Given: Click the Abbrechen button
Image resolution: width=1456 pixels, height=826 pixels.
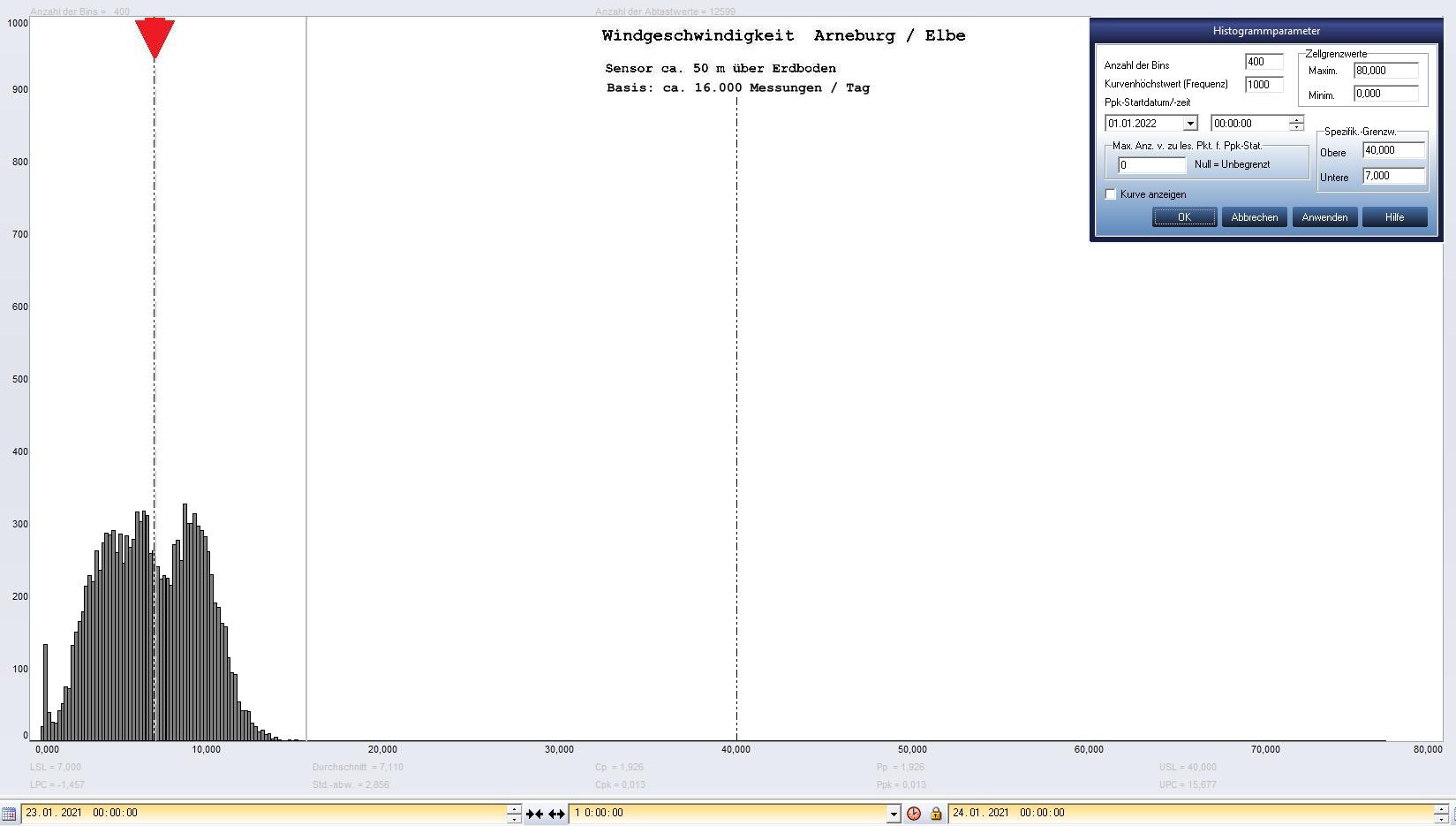Looking at the screenshot, I should 1254,217.
